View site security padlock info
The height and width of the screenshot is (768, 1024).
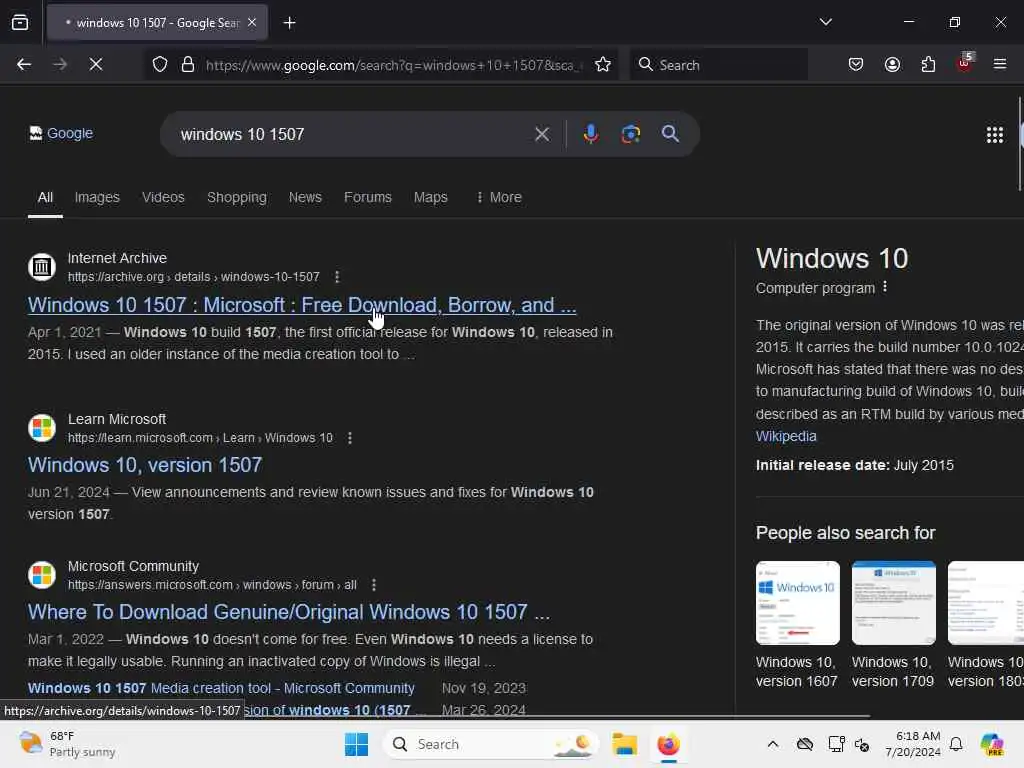click(x=188, y=65)
